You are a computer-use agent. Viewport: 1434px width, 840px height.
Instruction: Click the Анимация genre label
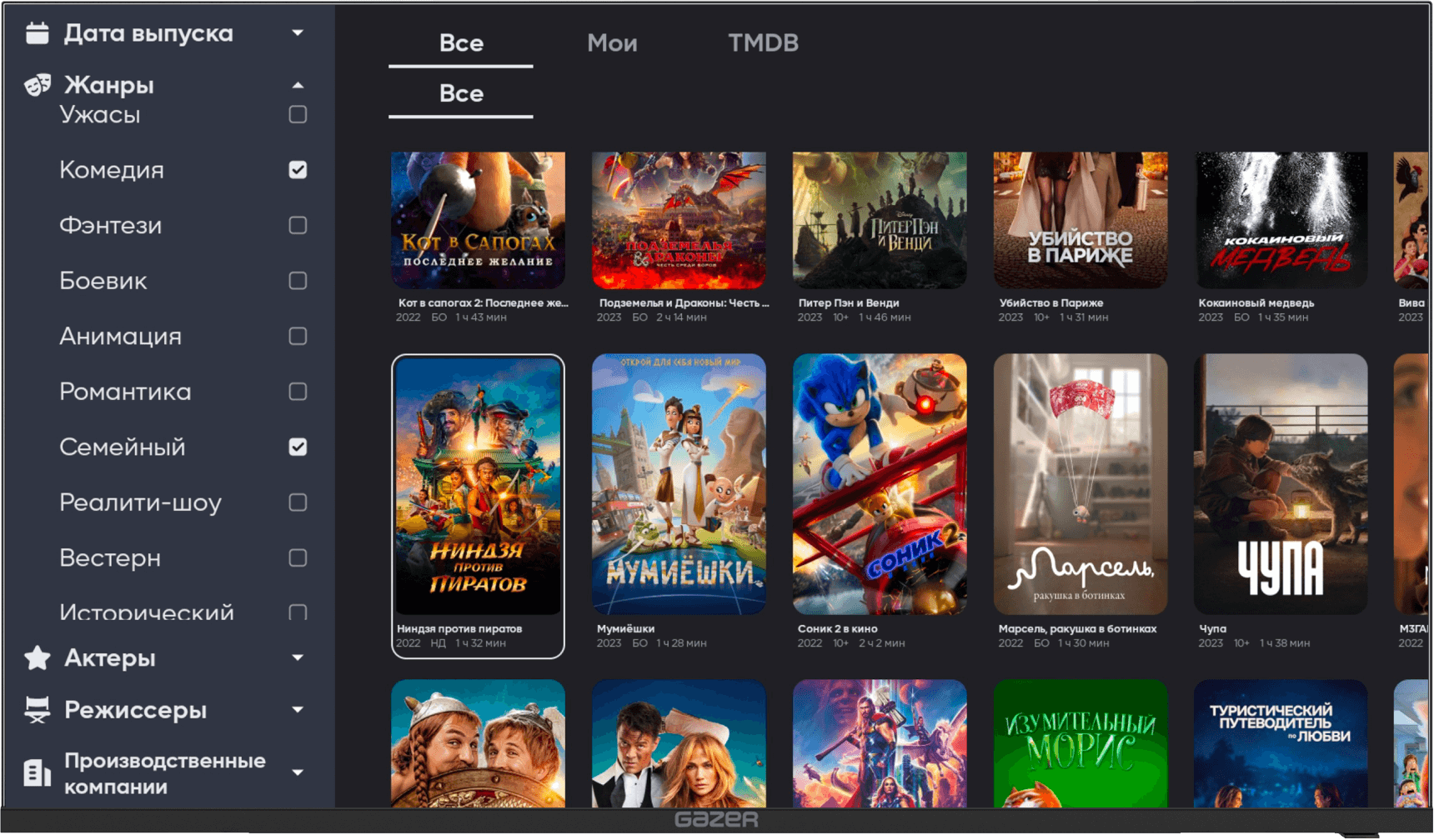click(120, 337)
